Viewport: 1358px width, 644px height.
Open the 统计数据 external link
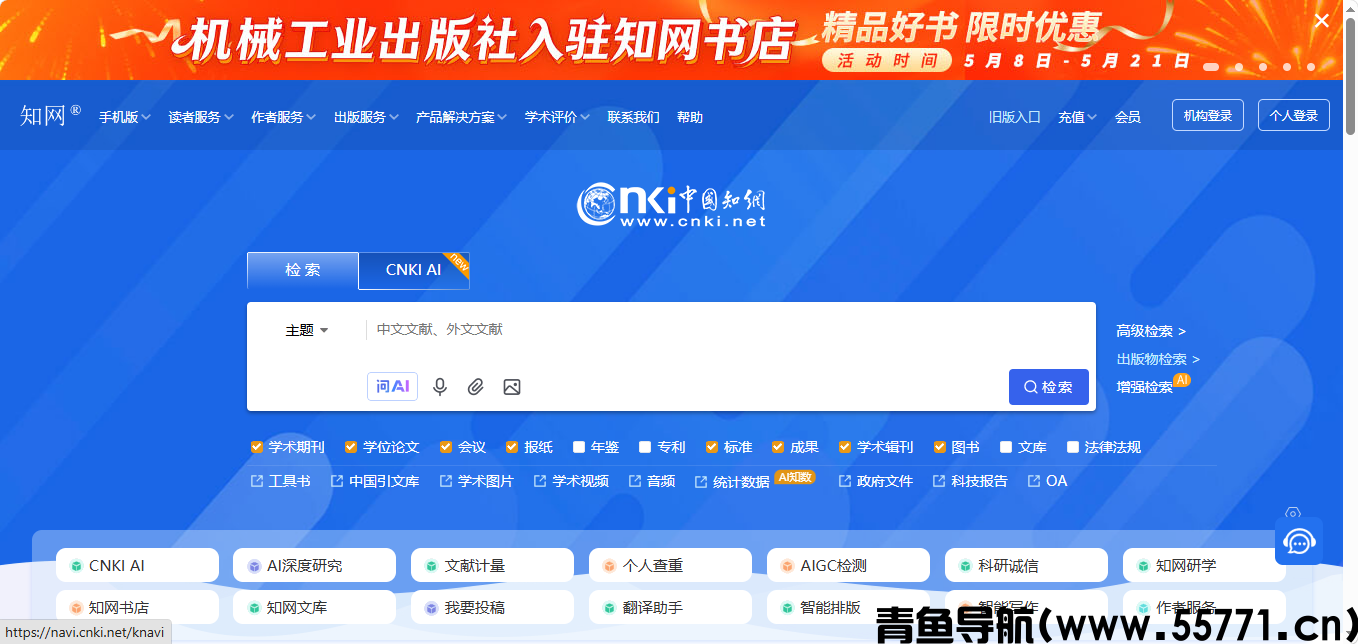(x=733, y=481)
